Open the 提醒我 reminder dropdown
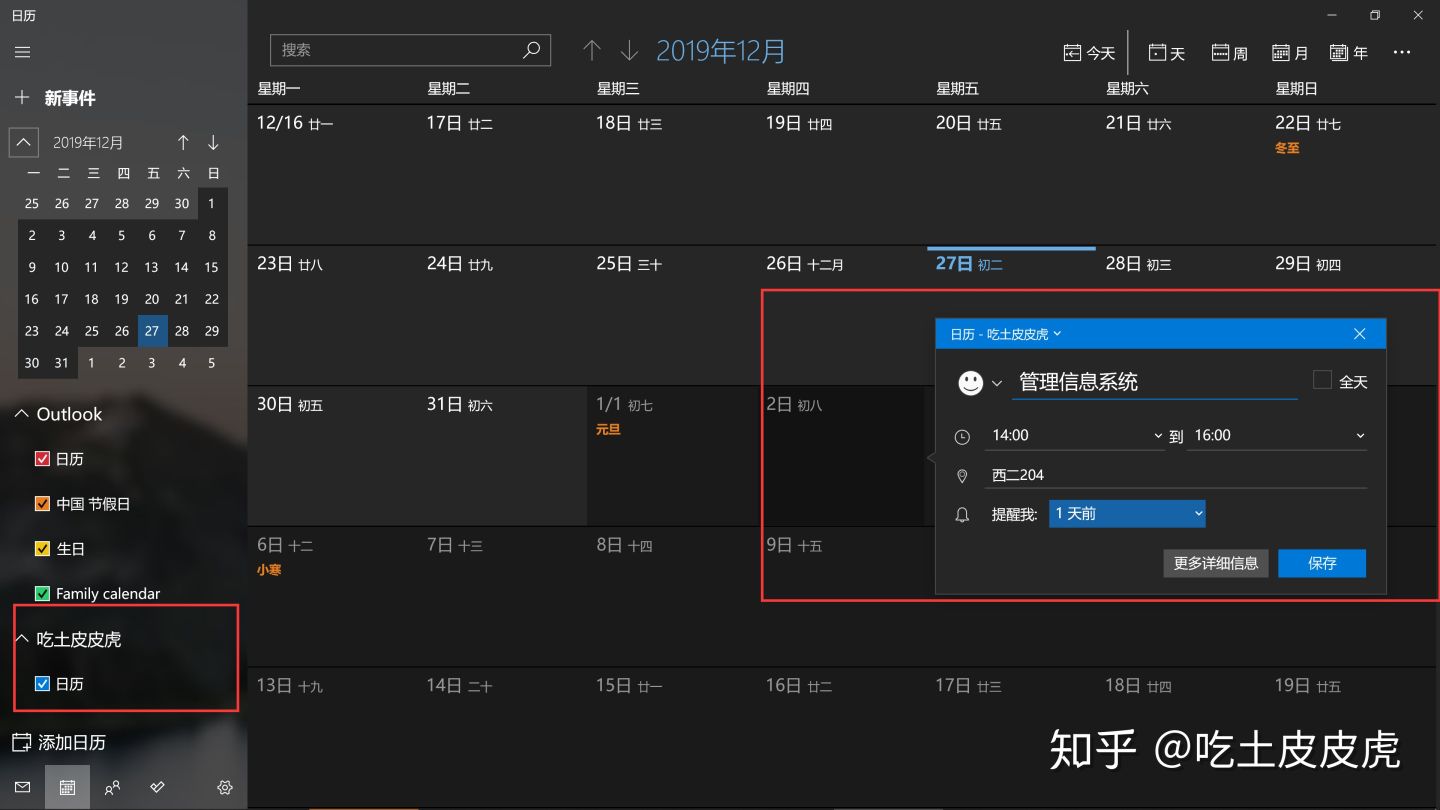 pos(1126,513)
